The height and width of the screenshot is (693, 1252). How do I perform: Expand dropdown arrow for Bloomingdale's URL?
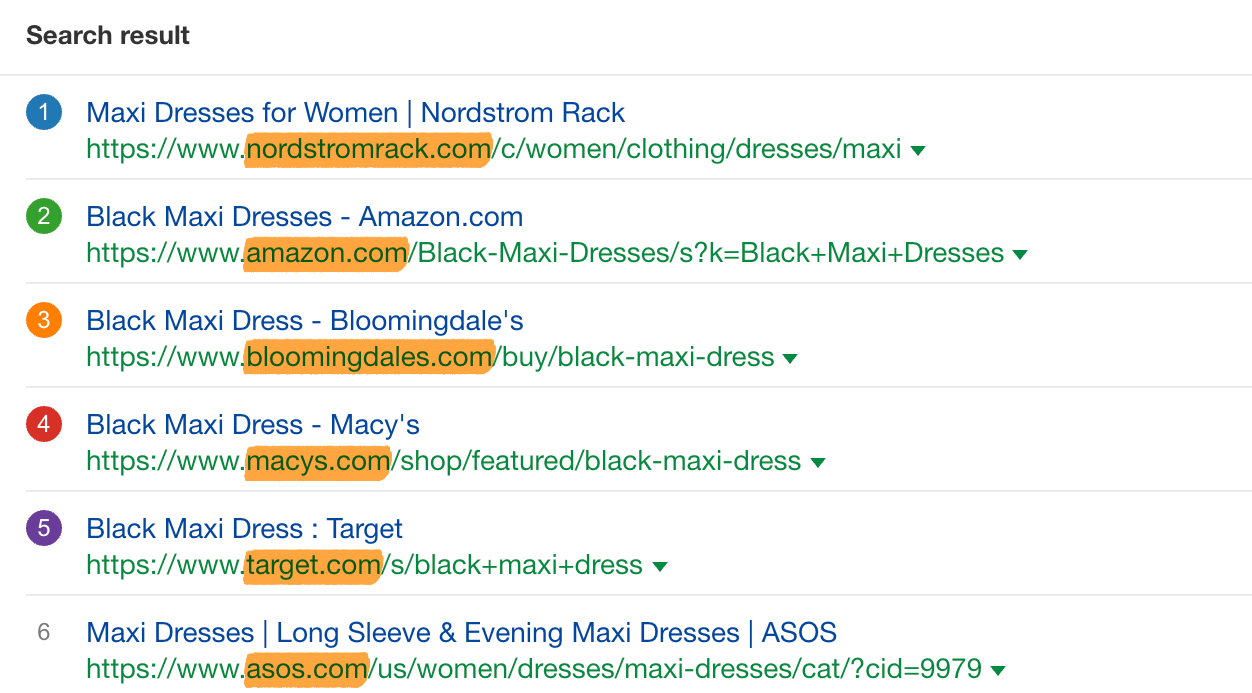(790, 359)
